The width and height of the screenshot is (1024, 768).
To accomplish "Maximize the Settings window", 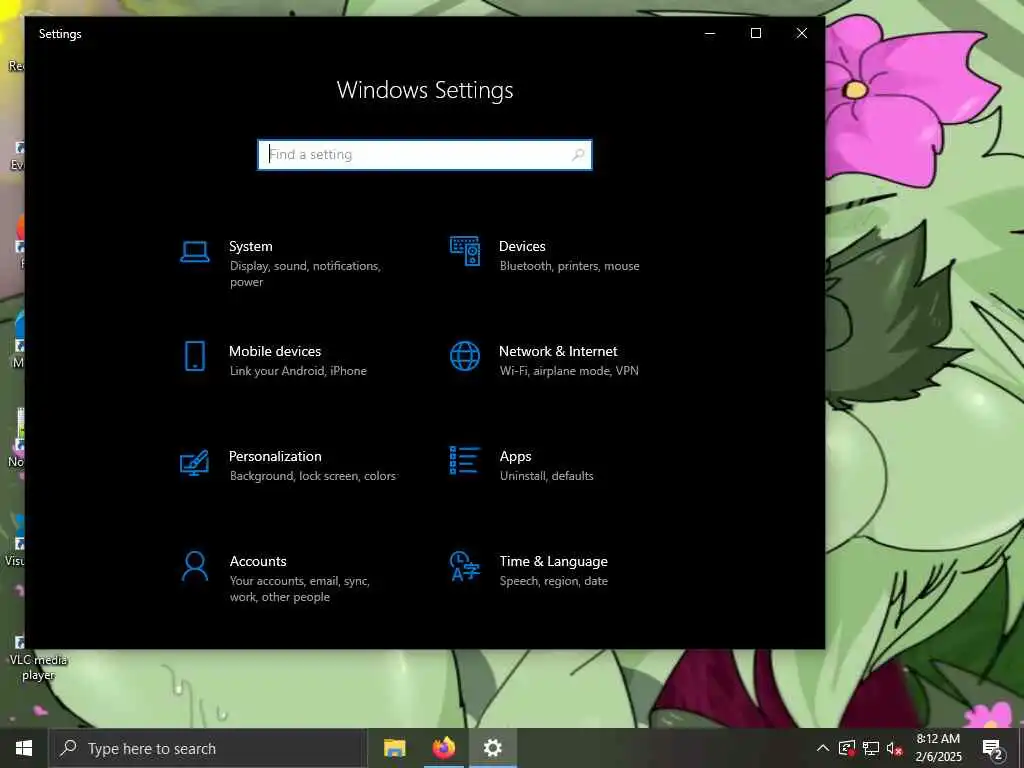I will 756,33.
